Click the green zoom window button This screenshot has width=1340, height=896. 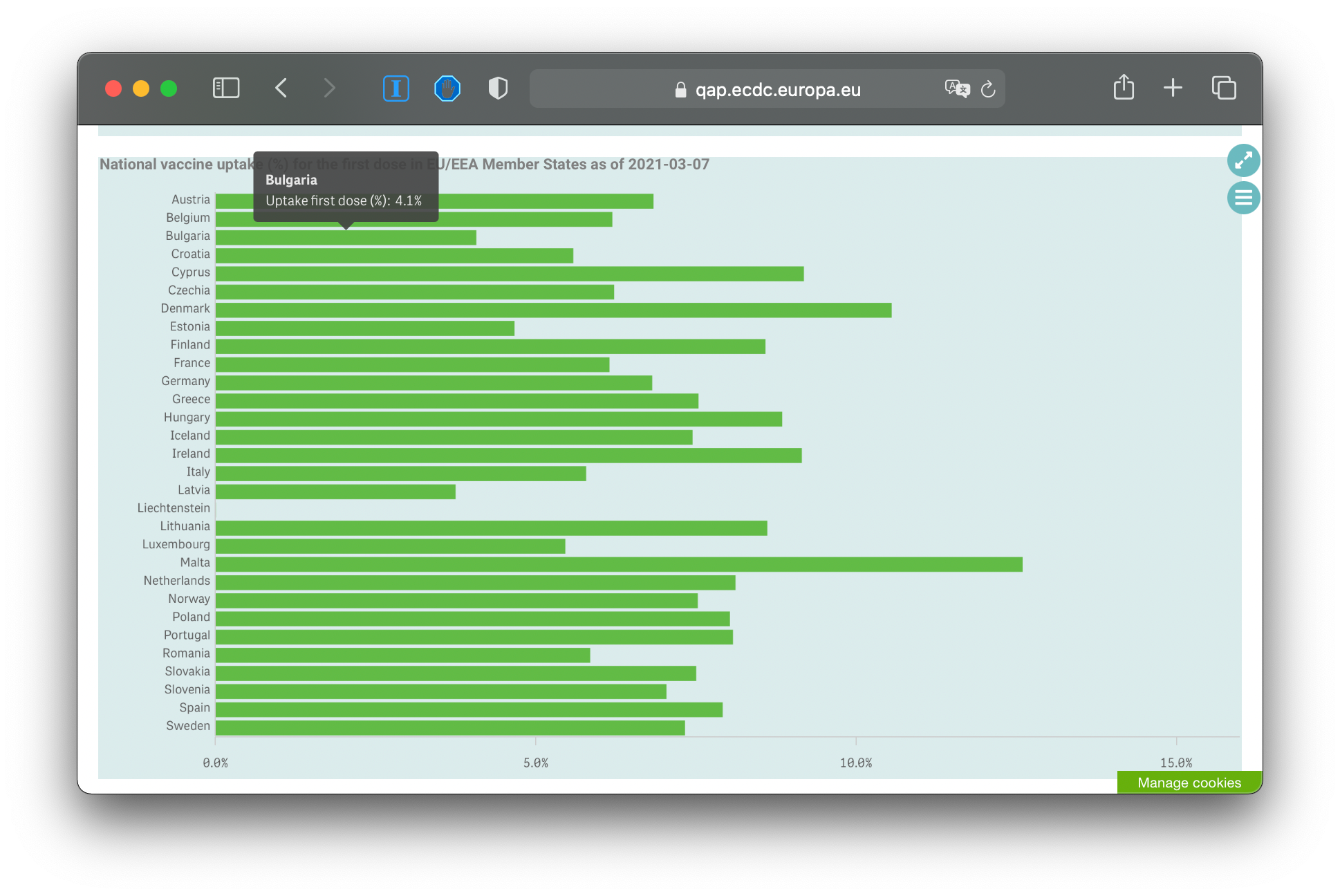click(169, 88)
